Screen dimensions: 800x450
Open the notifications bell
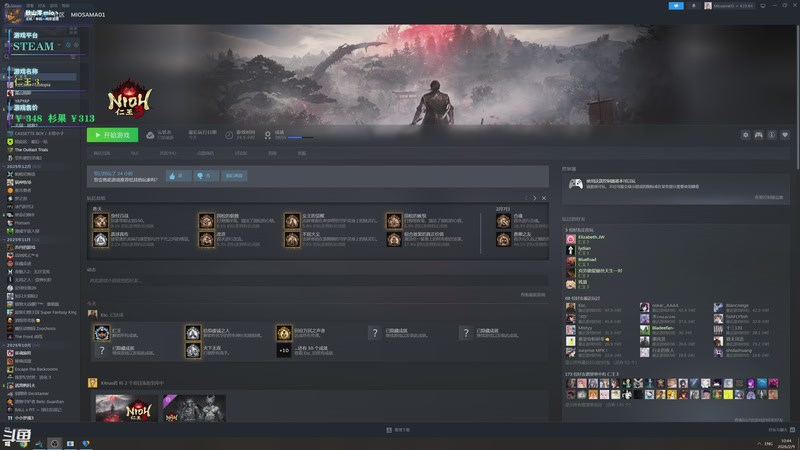point(693,6)
